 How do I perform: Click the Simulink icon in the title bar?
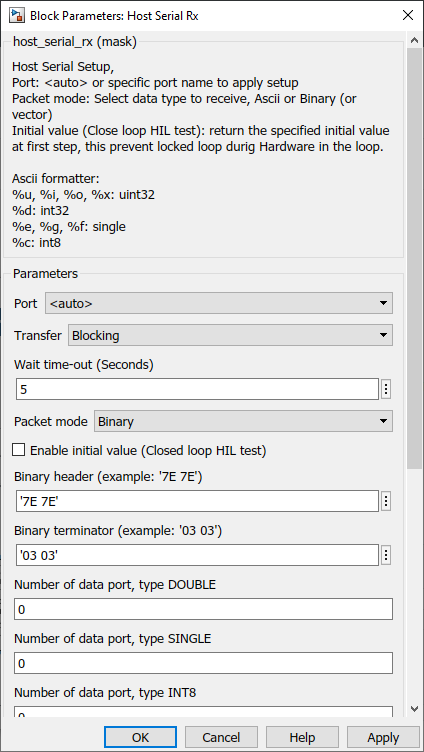coord(17,15)
